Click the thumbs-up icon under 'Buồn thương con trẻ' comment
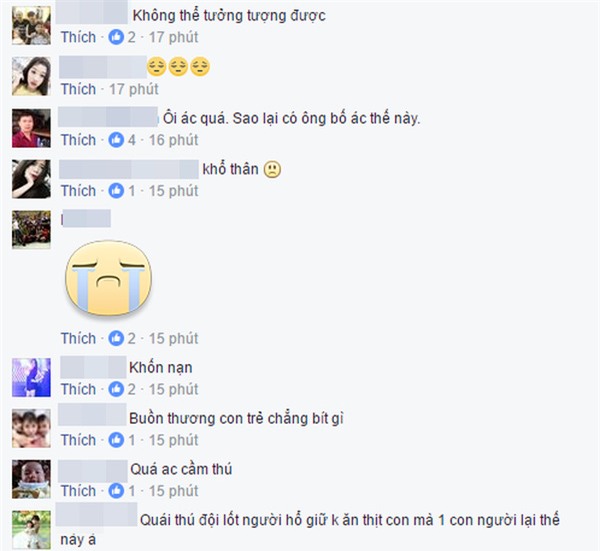 pos(116,440)
